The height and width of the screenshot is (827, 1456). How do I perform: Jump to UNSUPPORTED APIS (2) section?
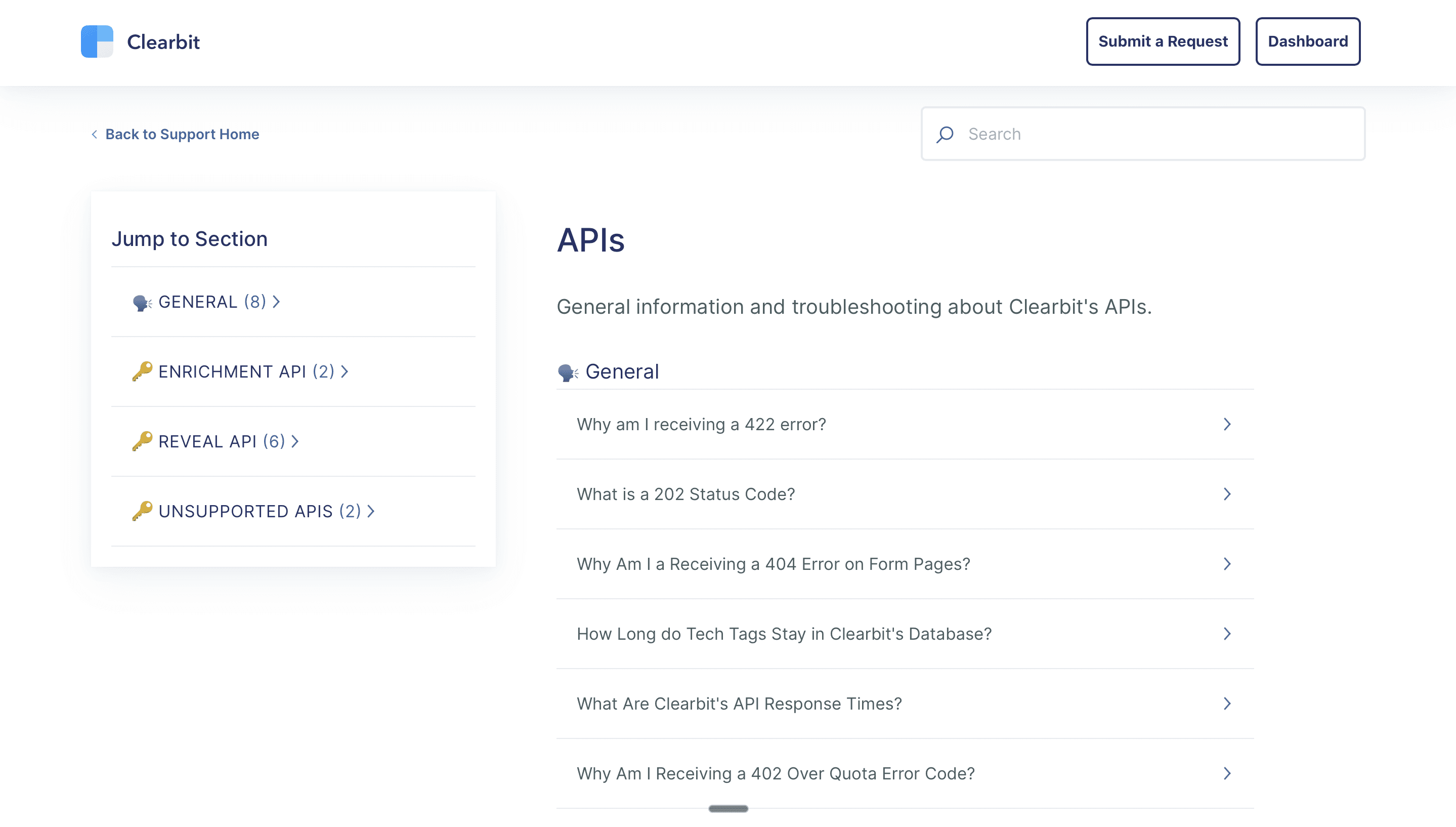click(x=260, y=511)
